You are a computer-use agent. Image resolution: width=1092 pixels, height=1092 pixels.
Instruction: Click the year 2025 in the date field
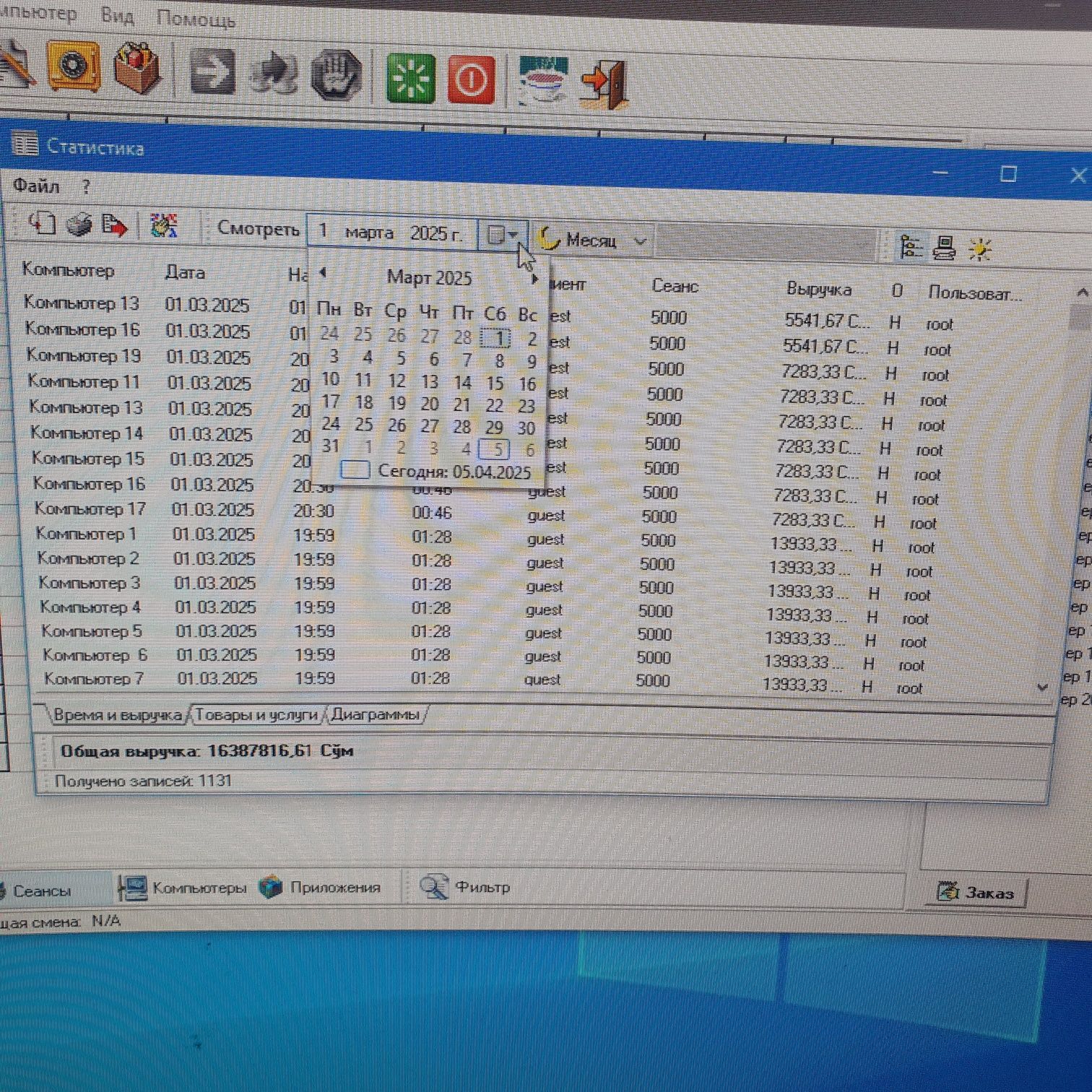point(429,233)
